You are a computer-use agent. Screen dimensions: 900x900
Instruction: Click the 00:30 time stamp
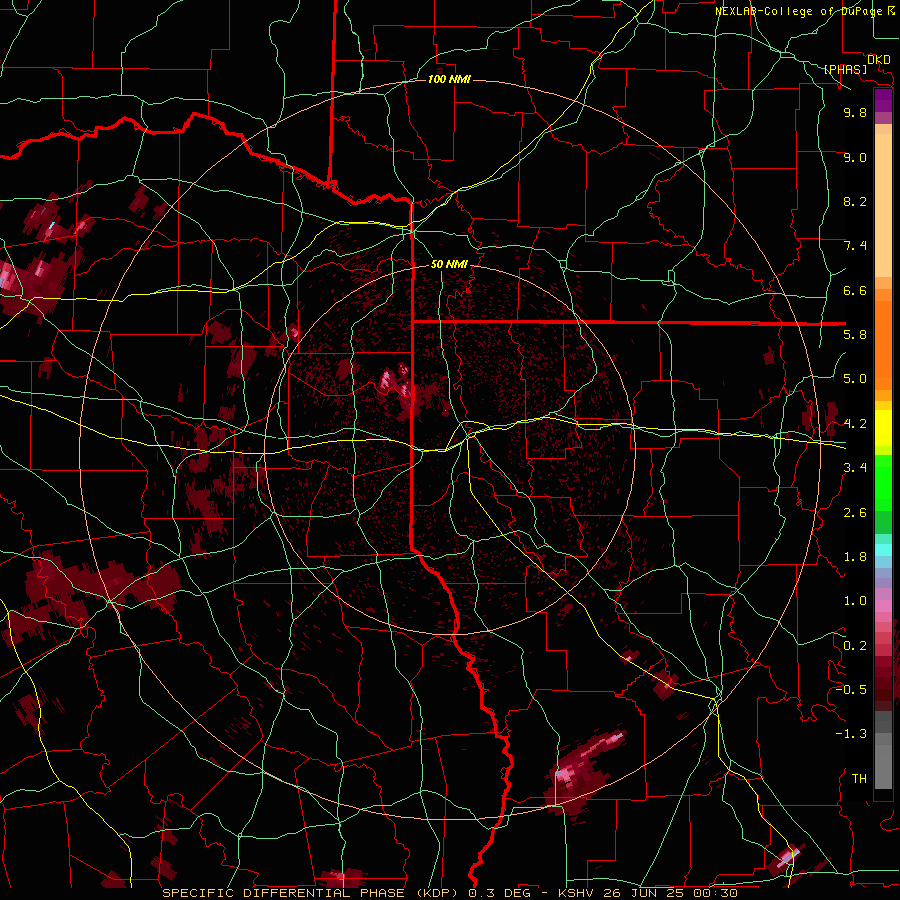(718, 893)
